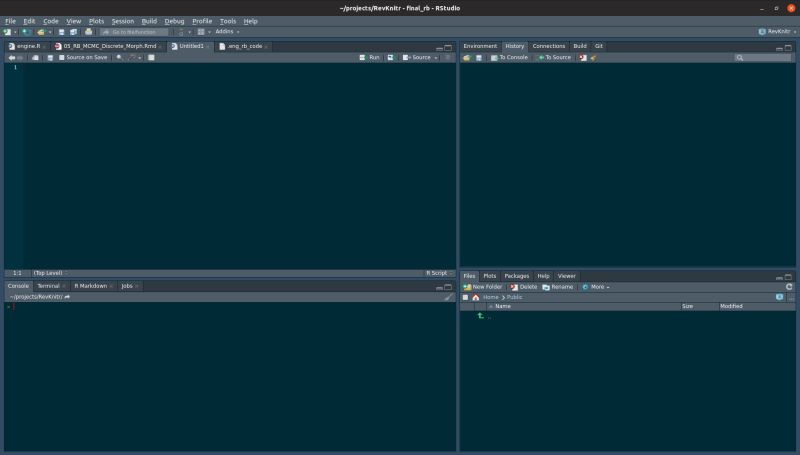The height and width of the screenshot is (455, 800).
Task: Click the Open File folder icon
Action: click(x=41, y=32)
